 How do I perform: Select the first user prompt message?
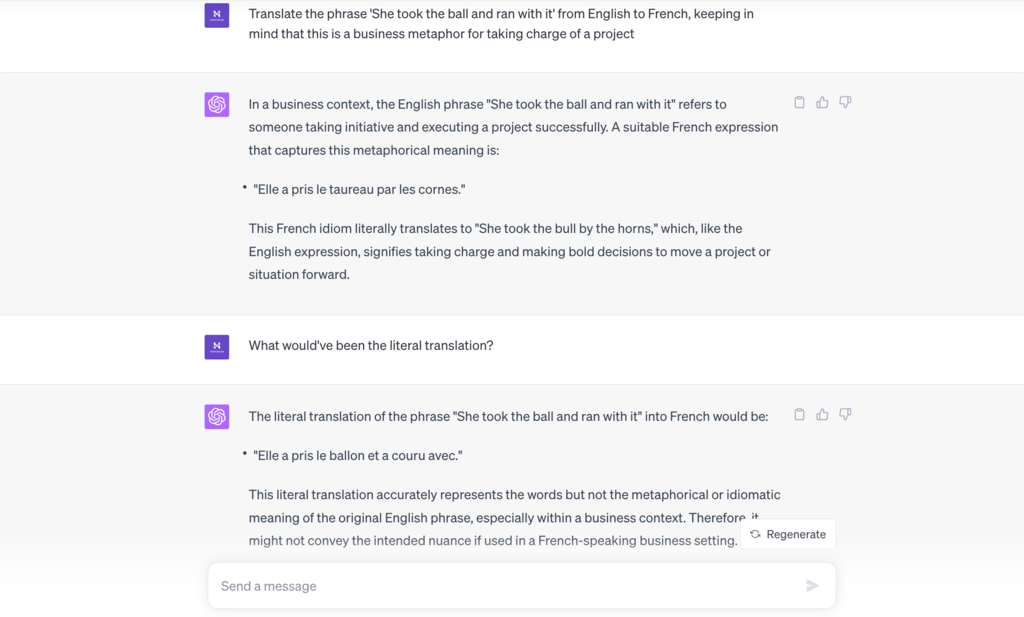[x=500, y=23]
